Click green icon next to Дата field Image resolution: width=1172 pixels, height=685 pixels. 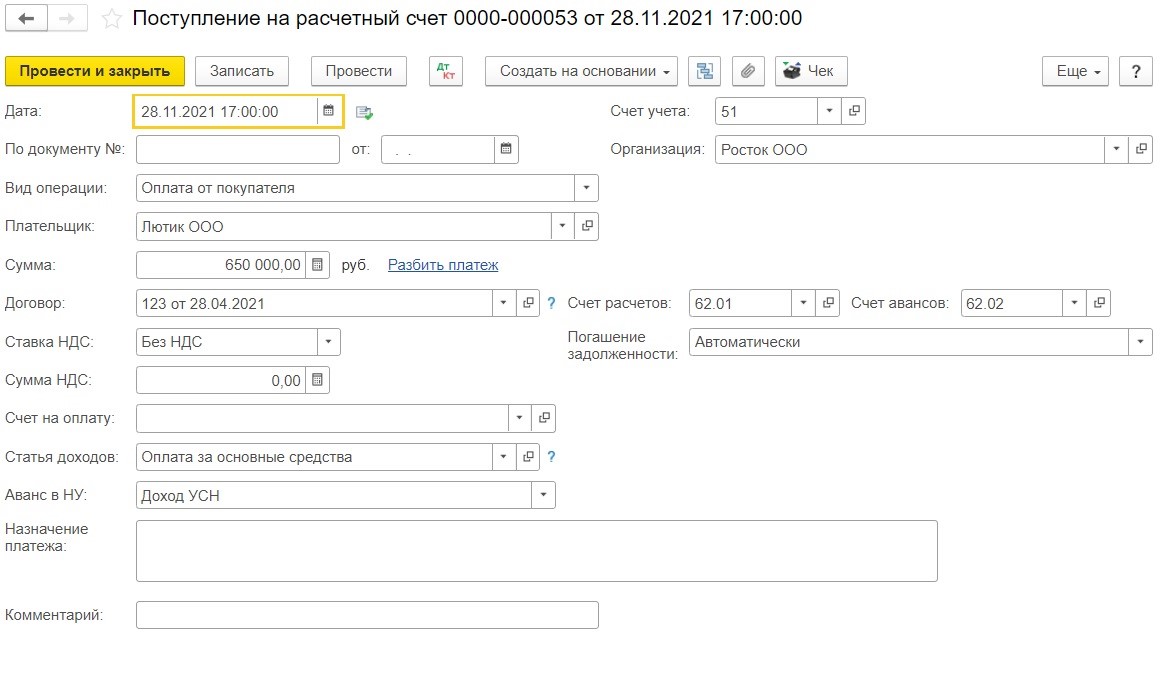(364, 112)
